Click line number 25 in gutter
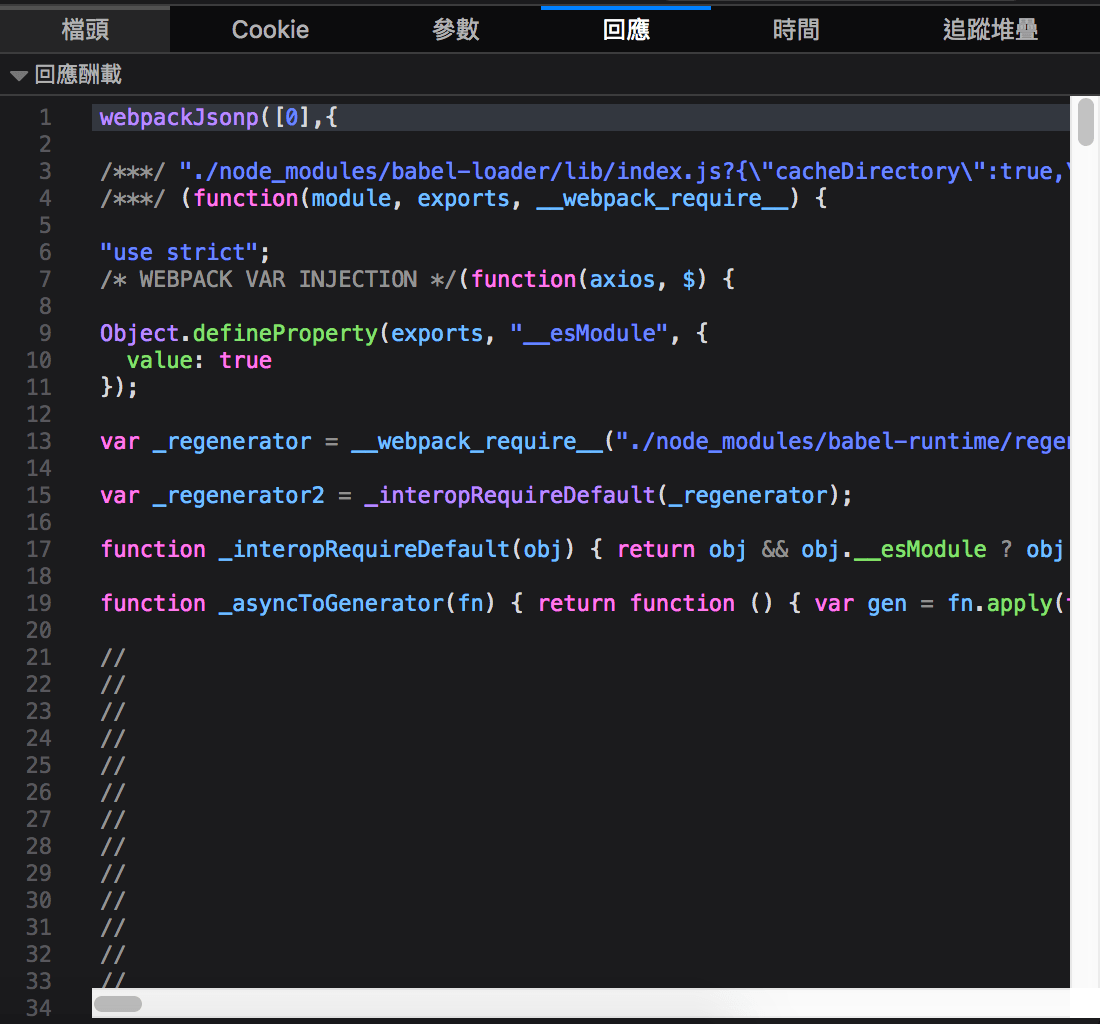 (39, 765)
